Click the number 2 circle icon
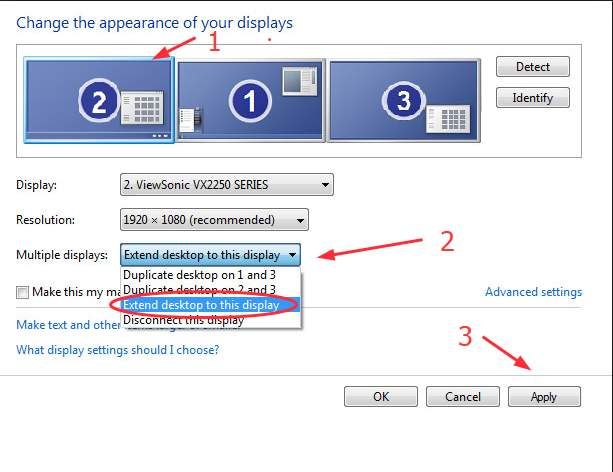 98,100
